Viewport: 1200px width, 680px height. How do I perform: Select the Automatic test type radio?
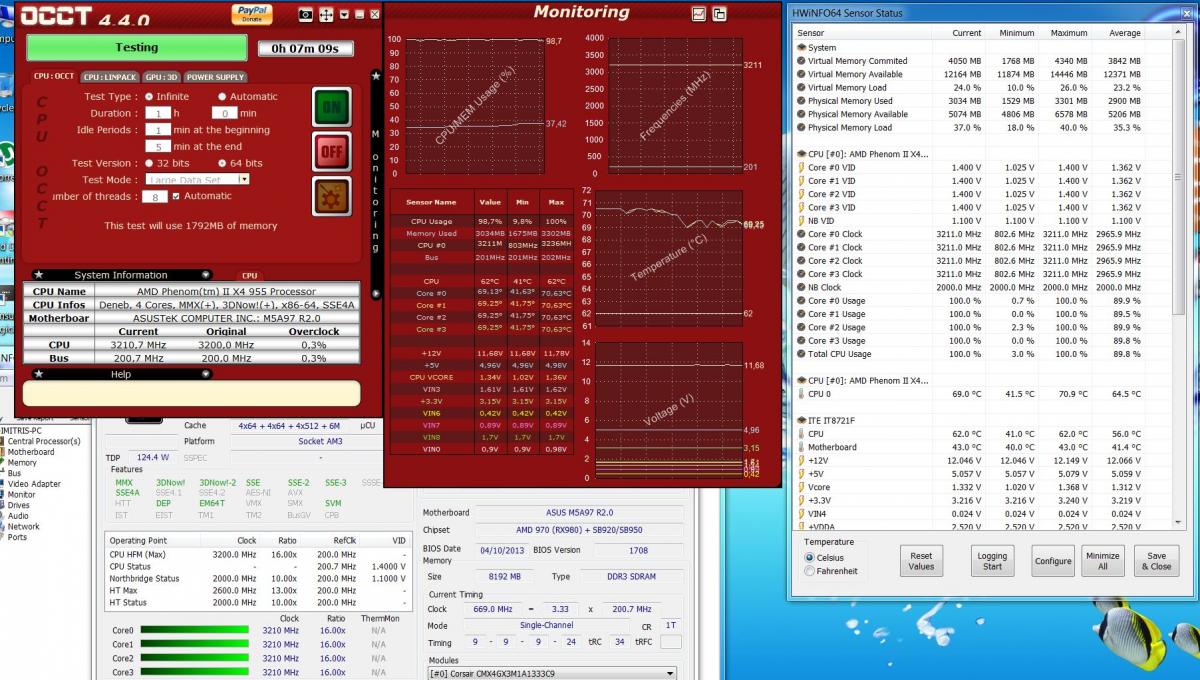point(222,96)
